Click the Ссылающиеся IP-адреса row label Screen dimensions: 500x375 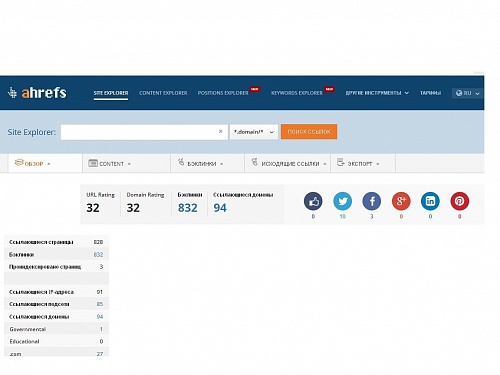tap(41, 292)
